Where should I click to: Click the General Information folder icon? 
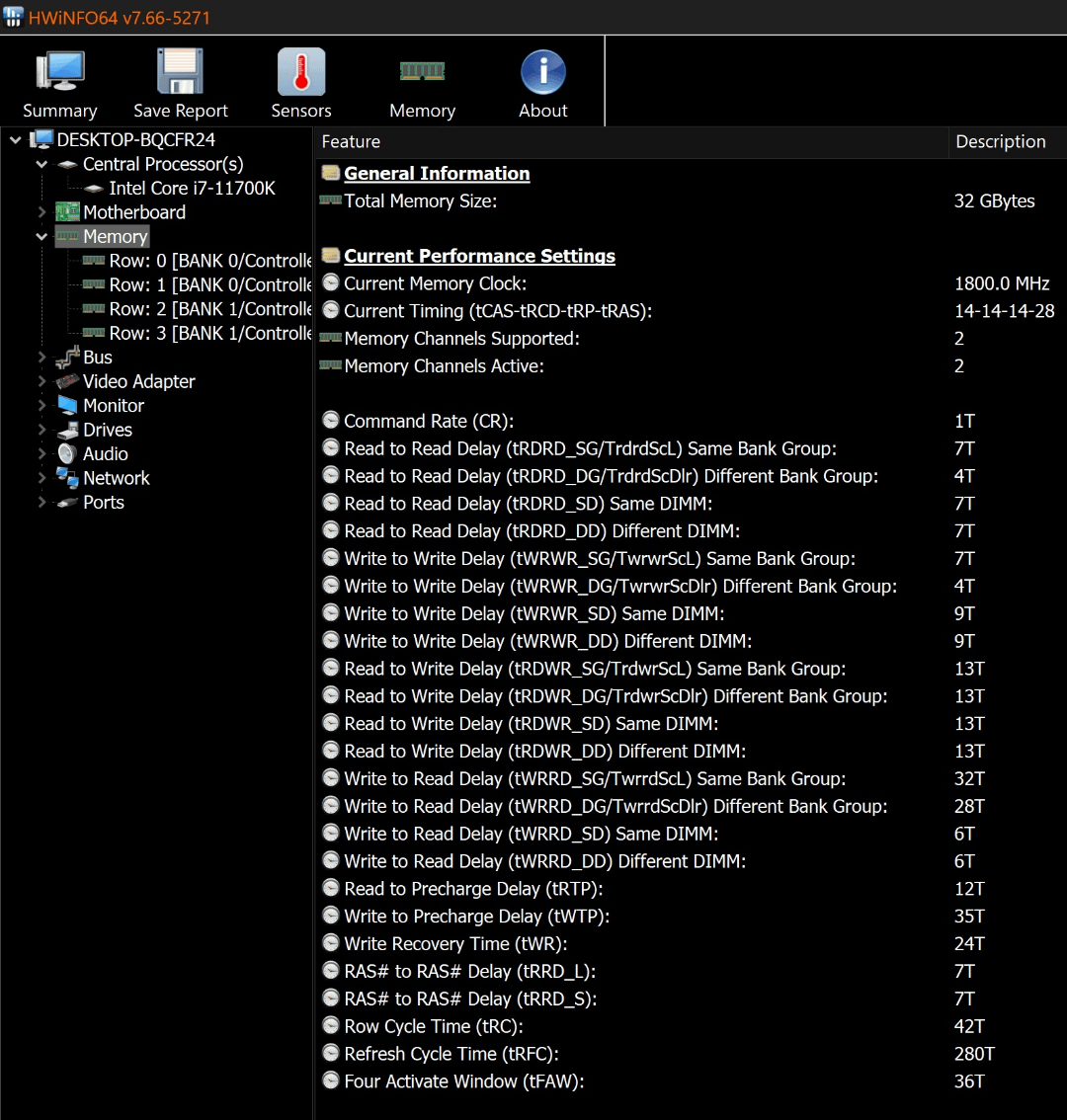[x=330, y=173]
